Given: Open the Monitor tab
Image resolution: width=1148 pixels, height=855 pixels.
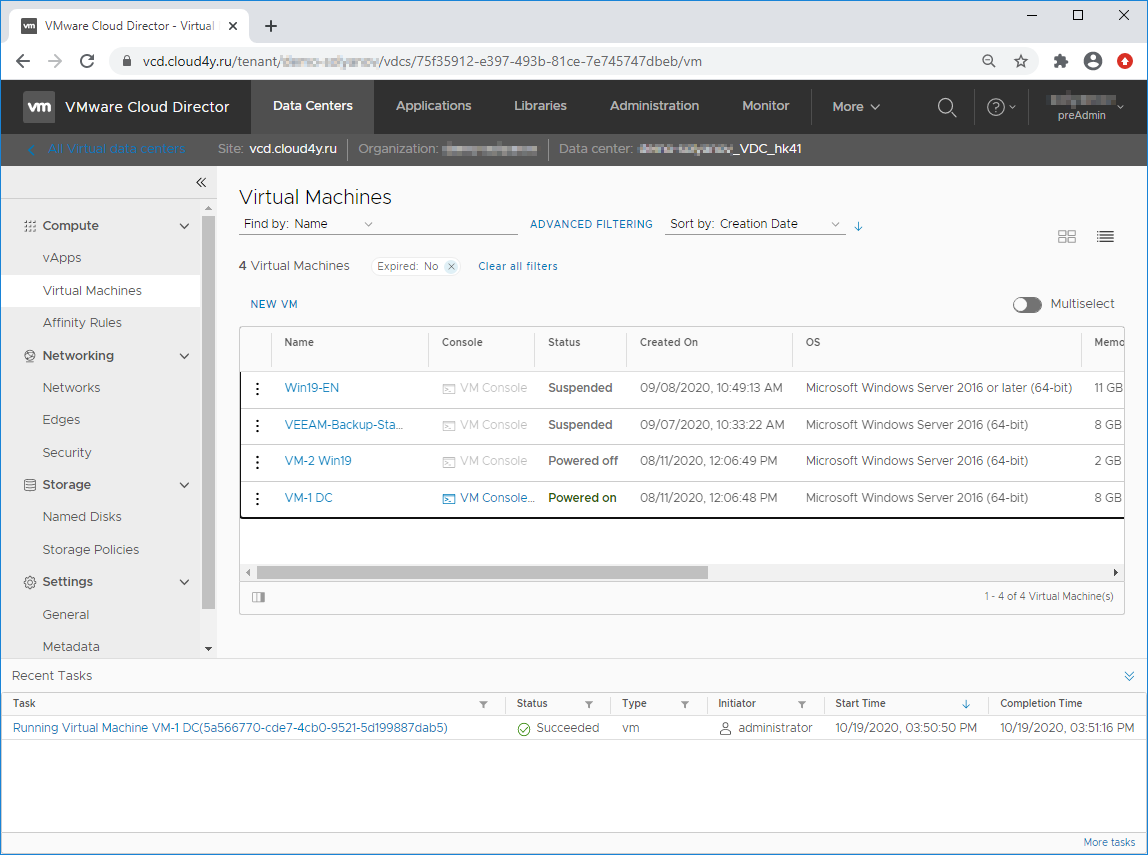Looking at the screenshot, I should coord(766,106).
